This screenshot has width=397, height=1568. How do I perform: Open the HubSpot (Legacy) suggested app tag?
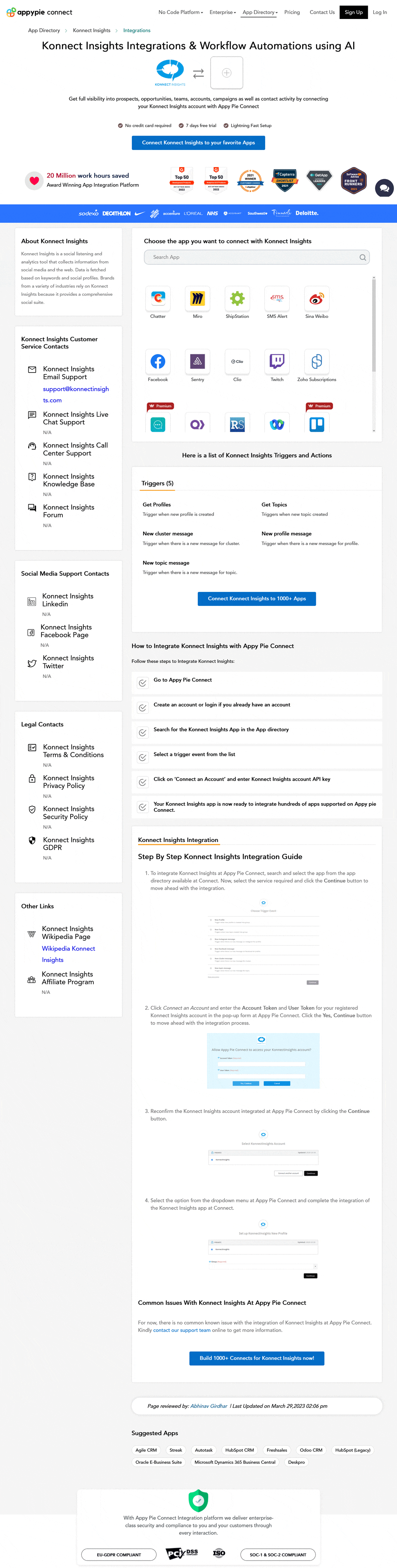tap(352, 1450)
